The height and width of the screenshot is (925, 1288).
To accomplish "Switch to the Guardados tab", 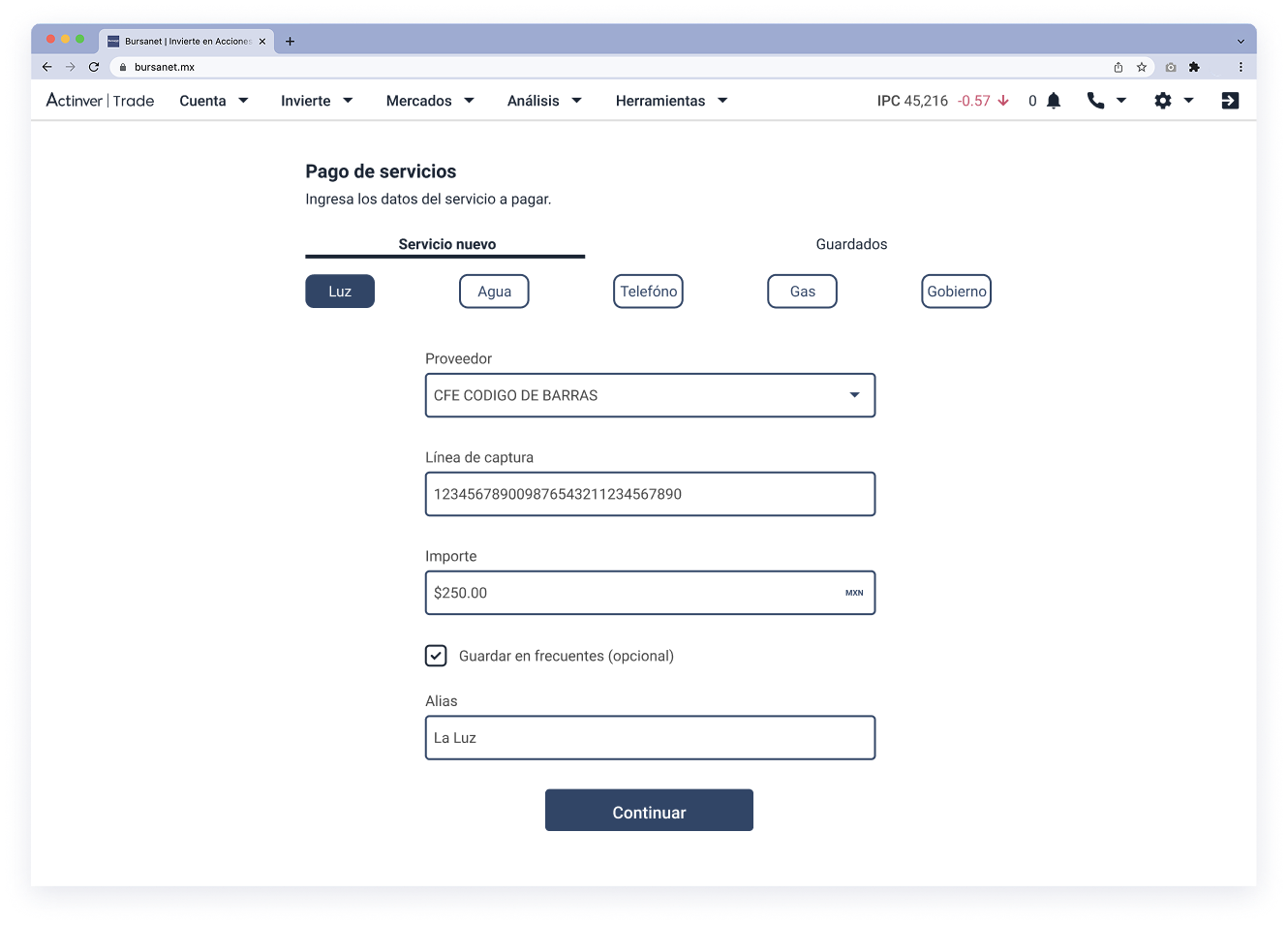I will coord(851,244).
